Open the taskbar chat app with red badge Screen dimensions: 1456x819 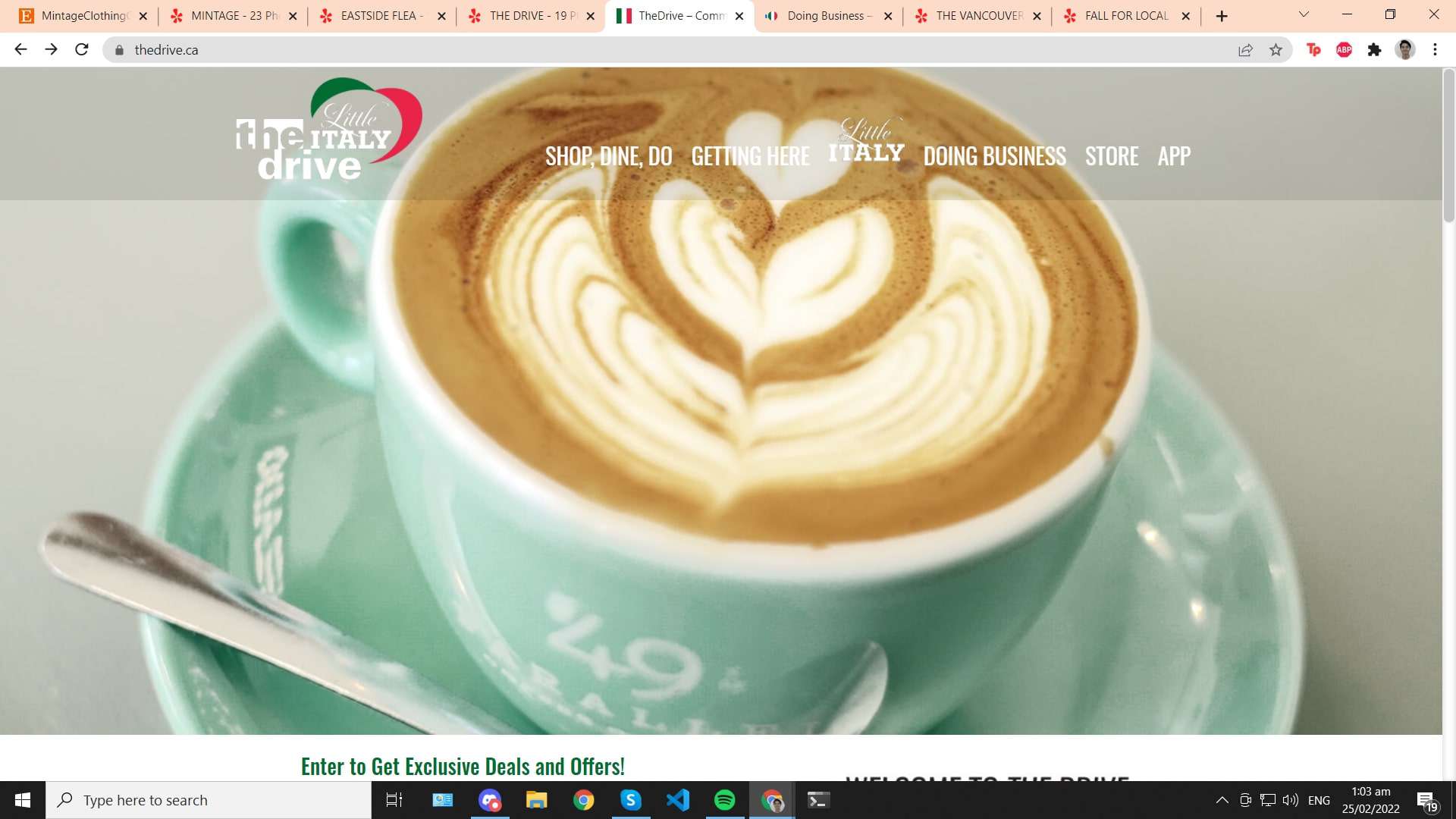(490, 800)
